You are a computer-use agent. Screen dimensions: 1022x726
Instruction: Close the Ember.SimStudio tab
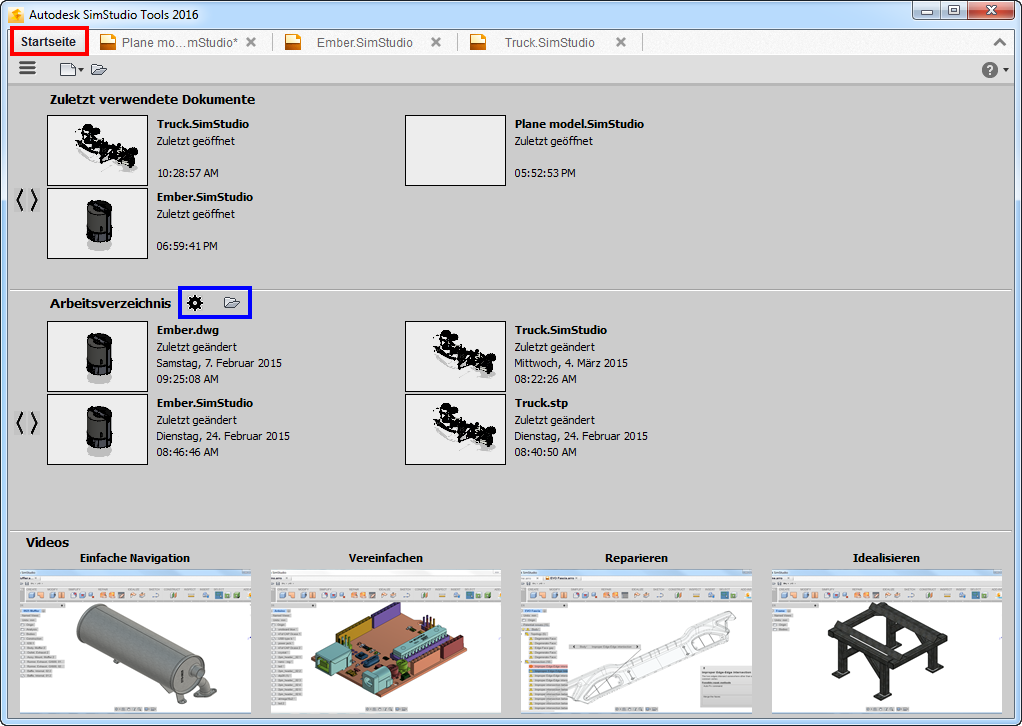[x=436, y=42]
